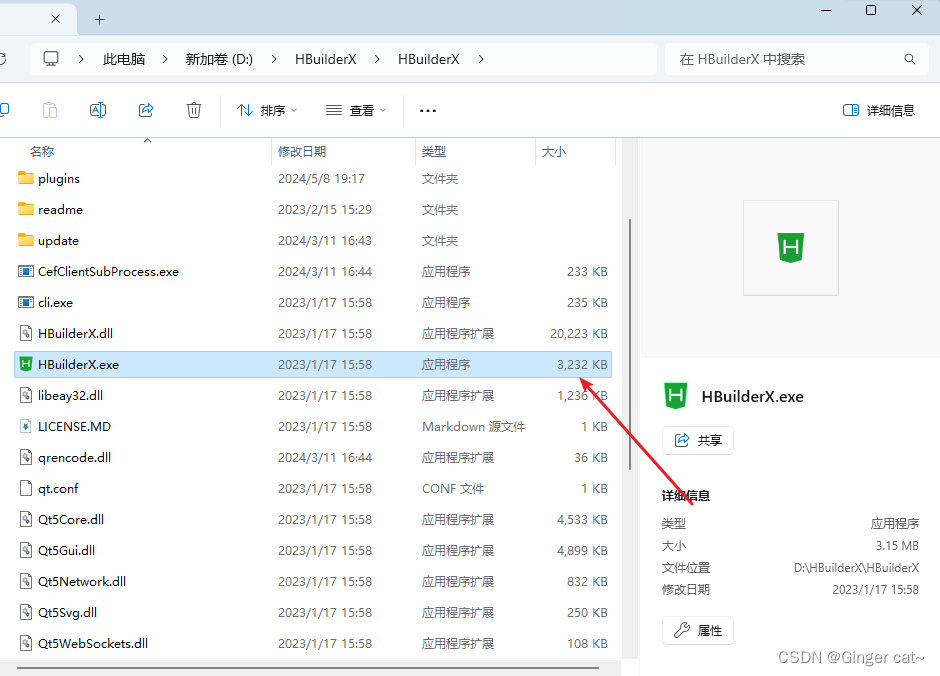
Task: Click the Qt5WebSockets.dll file name
Action: pyautogui.click(x=93, y=644)
